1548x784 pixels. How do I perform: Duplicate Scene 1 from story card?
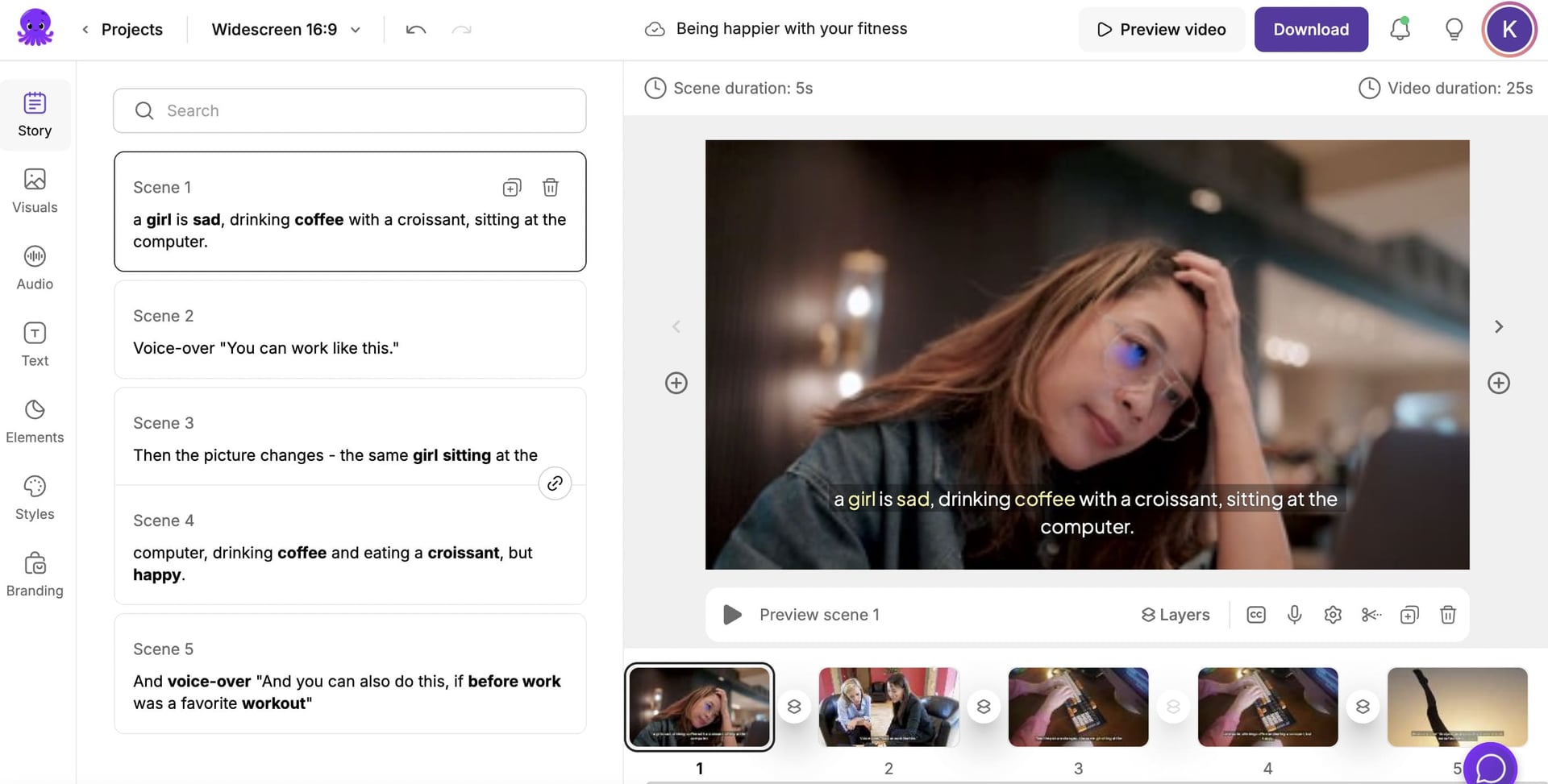pyautogui.click(x=512, y=188)
